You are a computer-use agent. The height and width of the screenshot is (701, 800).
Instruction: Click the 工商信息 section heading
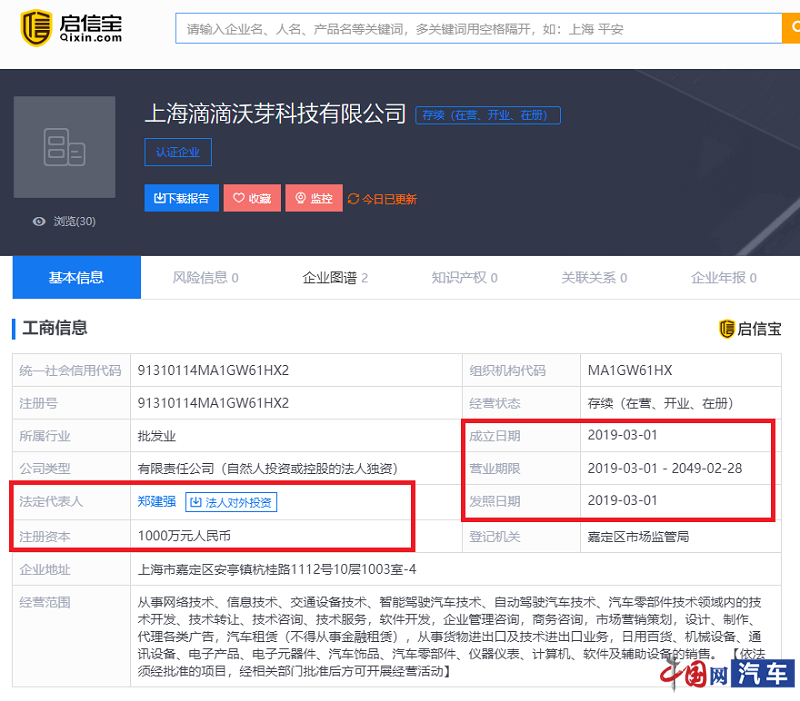coord(55,328)
